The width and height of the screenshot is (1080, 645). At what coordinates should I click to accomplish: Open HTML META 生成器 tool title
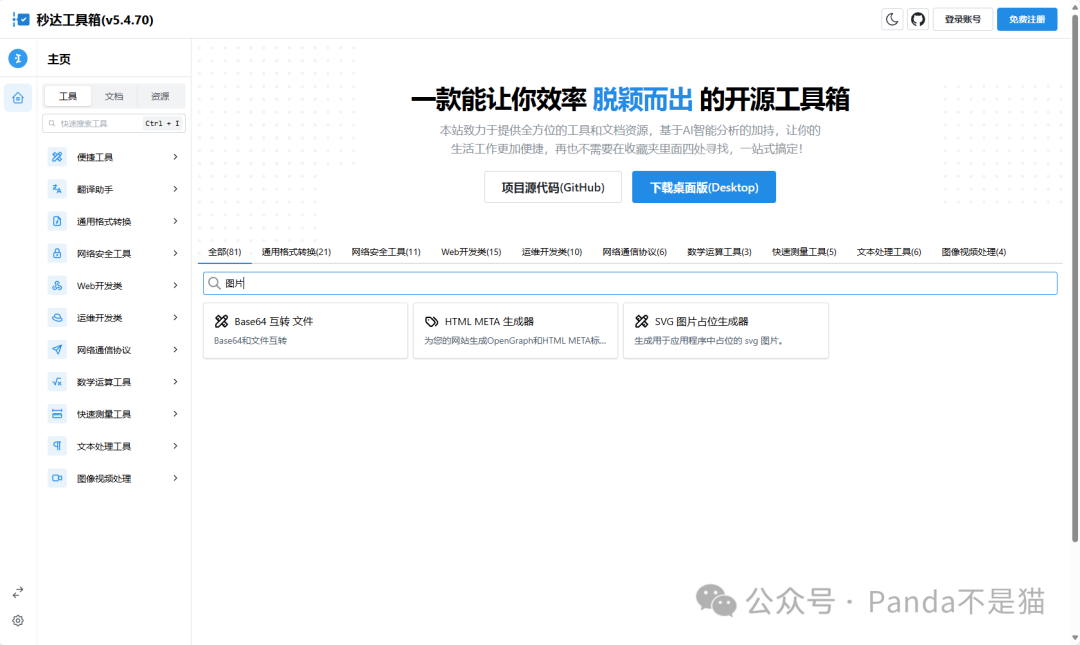(489, 321)
